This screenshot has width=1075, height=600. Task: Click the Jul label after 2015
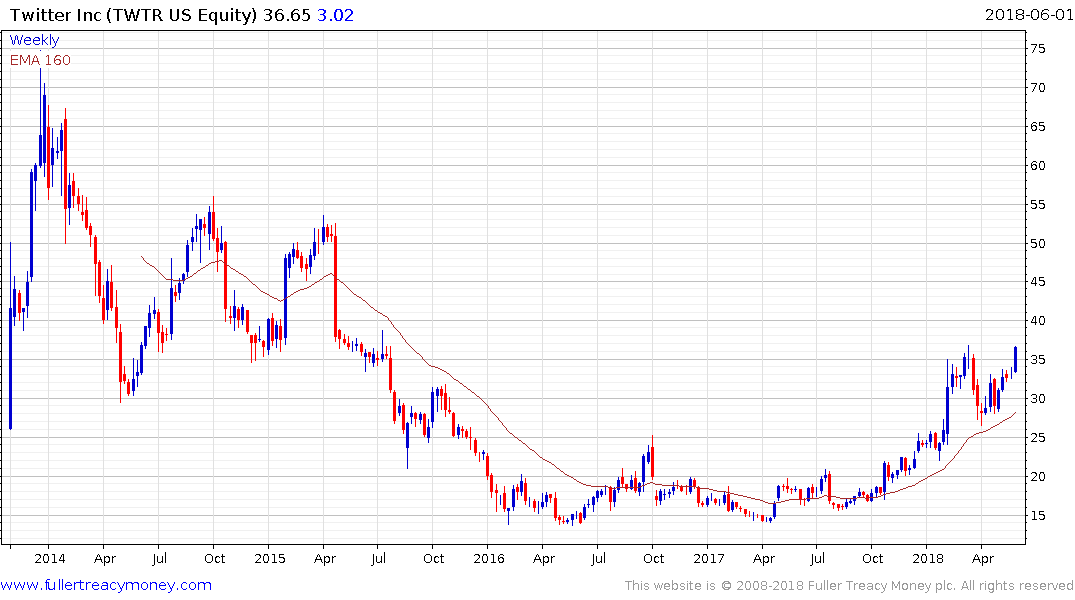tap(378, 559)
